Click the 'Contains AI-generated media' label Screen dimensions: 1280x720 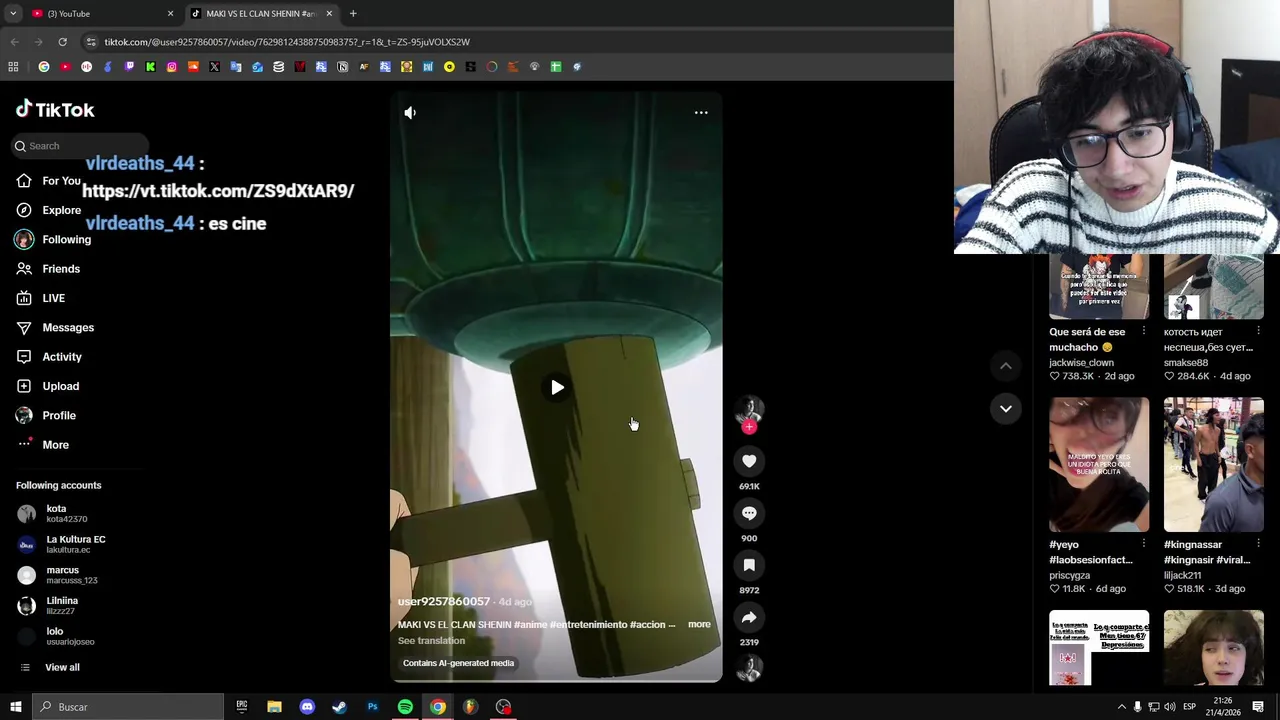click(x=458, y=663)
